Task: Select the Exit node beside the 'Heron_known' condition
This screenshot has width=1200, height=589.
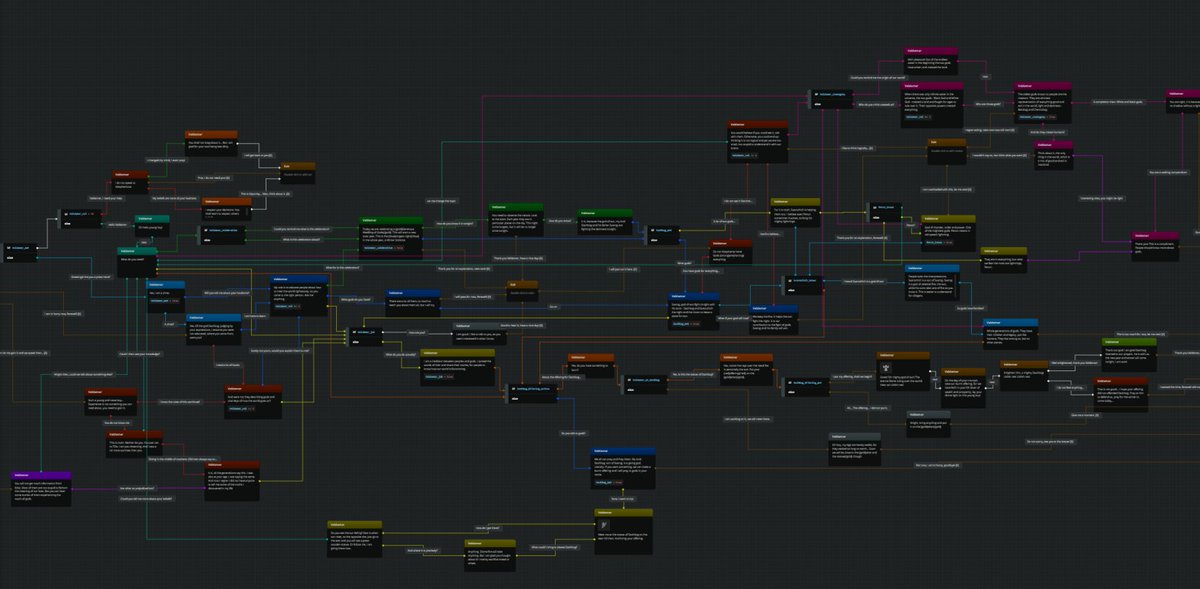Action: coord(948,149)
